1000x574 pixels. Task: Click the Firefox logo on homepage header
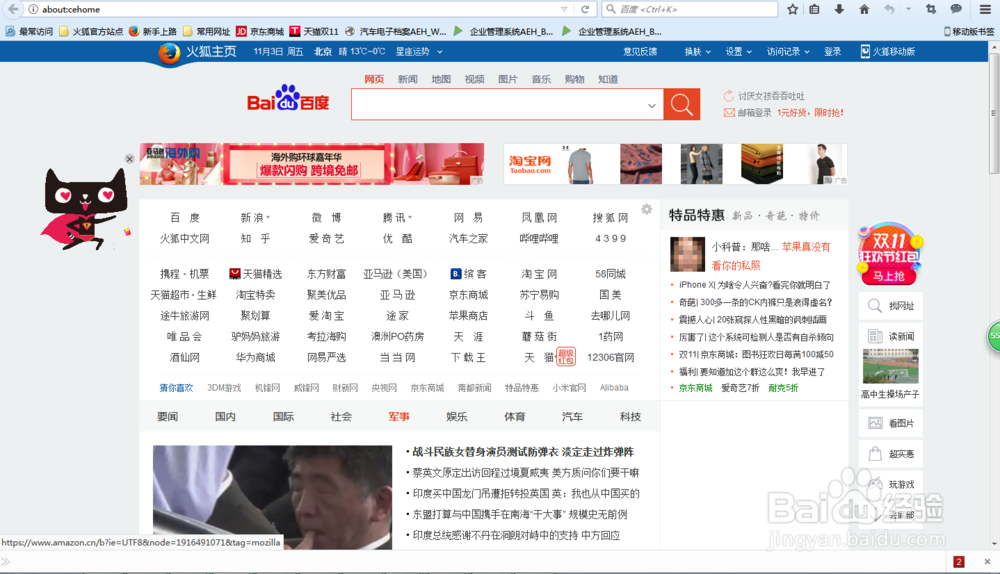(x=169, y=54)
